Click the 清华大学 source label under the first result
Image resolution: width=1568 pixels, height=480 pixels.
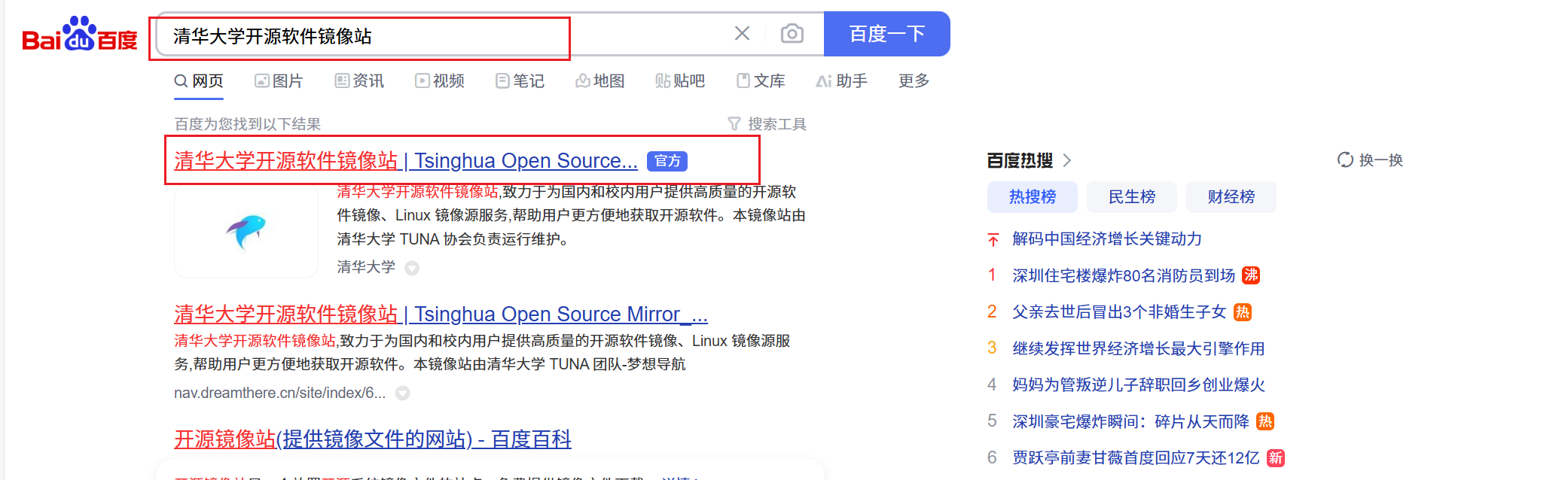pos(366,266)
